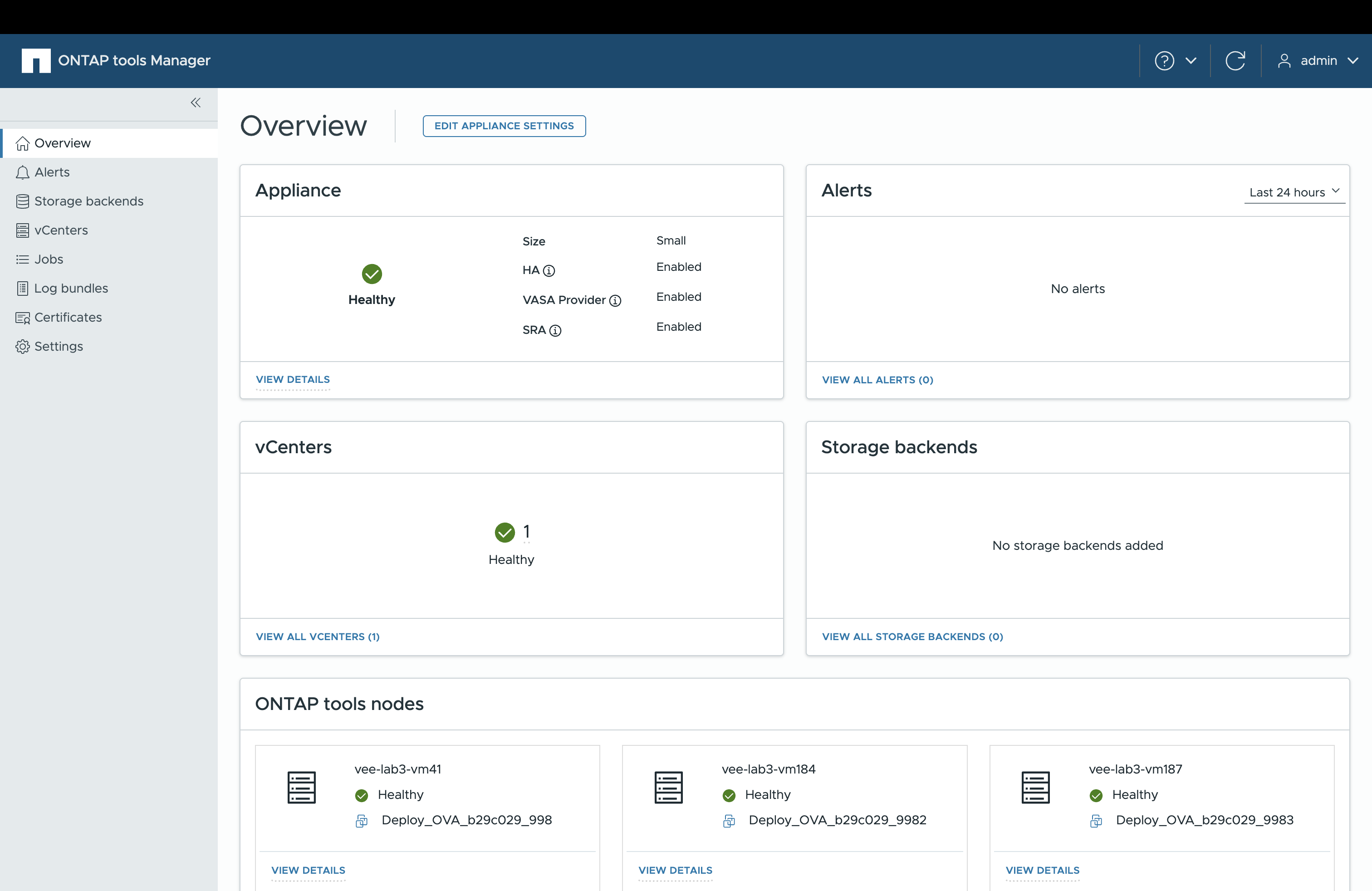Click the vee-lab3-vm187 server node icon
The height and width of the screenshot is (891, 1372).
click(1035, 787)
